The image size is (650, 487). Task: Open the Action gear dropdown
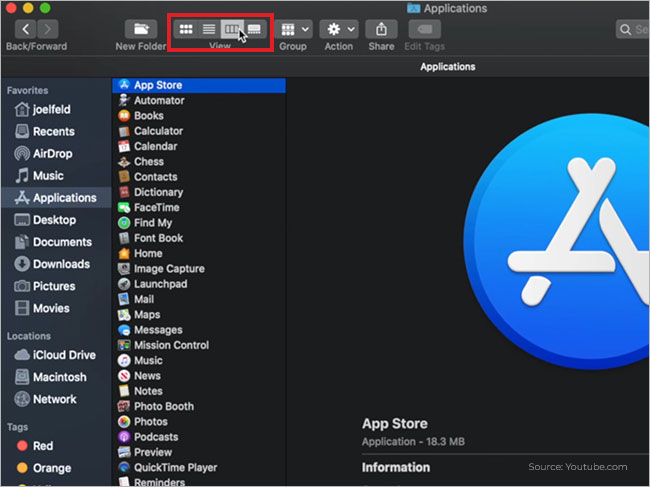click(x=339, y=29)
